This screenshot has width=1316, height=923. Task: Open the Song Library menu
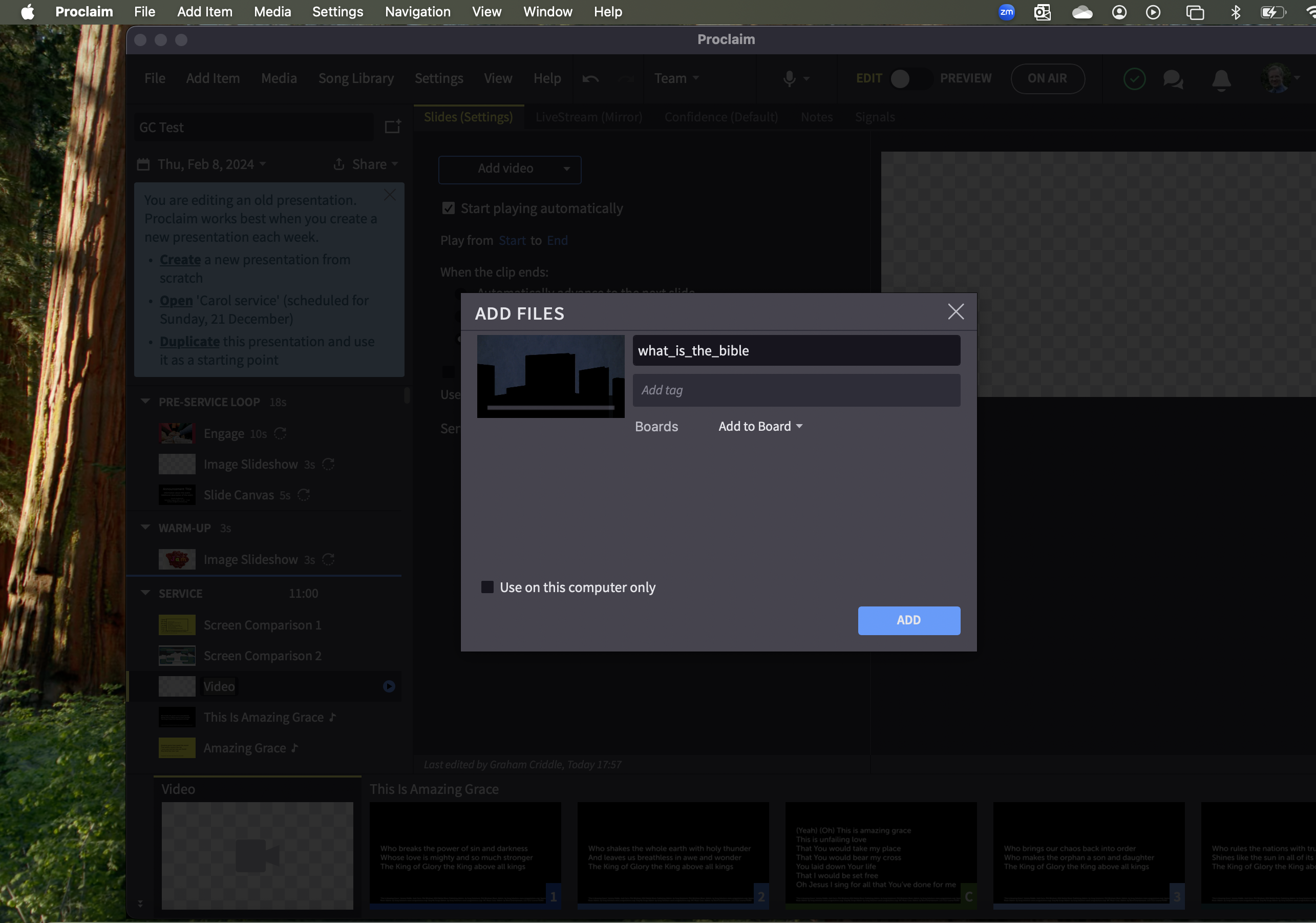[x=356, y=78]
